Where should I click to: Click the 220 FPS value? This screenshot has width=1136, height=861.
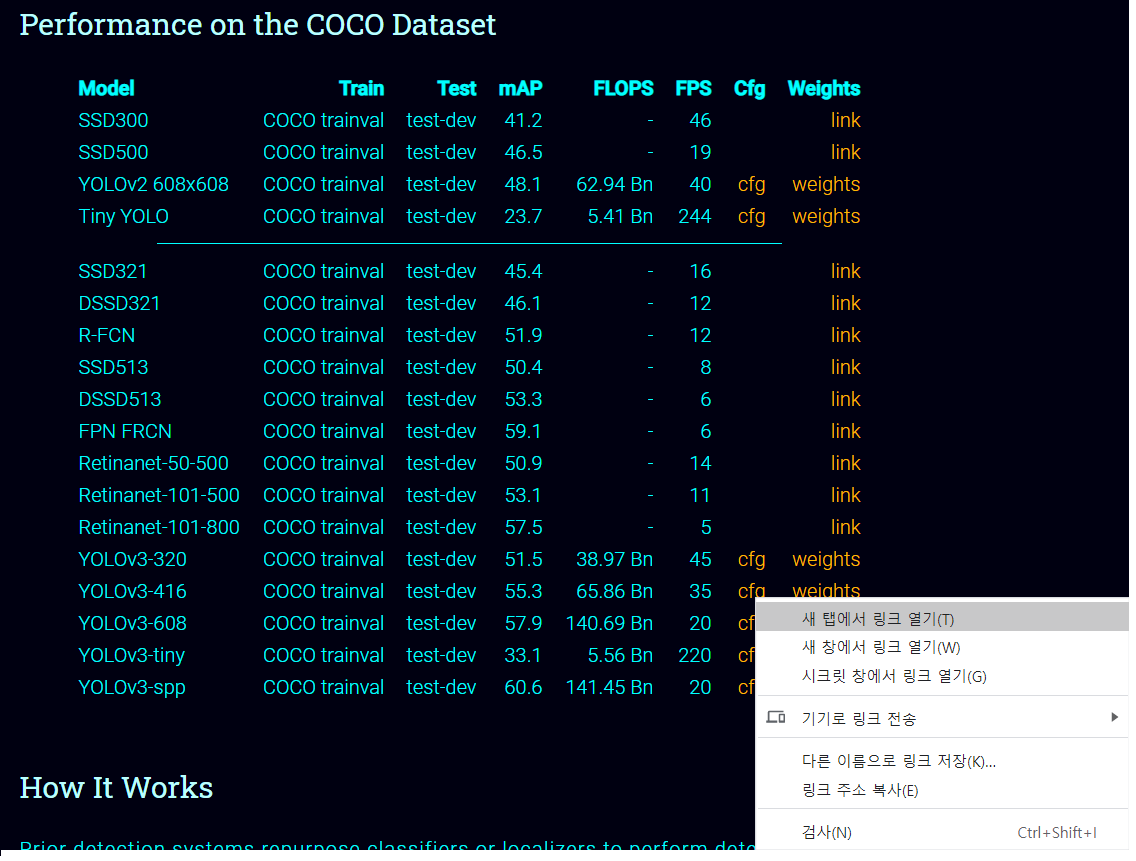click(695, 655)
